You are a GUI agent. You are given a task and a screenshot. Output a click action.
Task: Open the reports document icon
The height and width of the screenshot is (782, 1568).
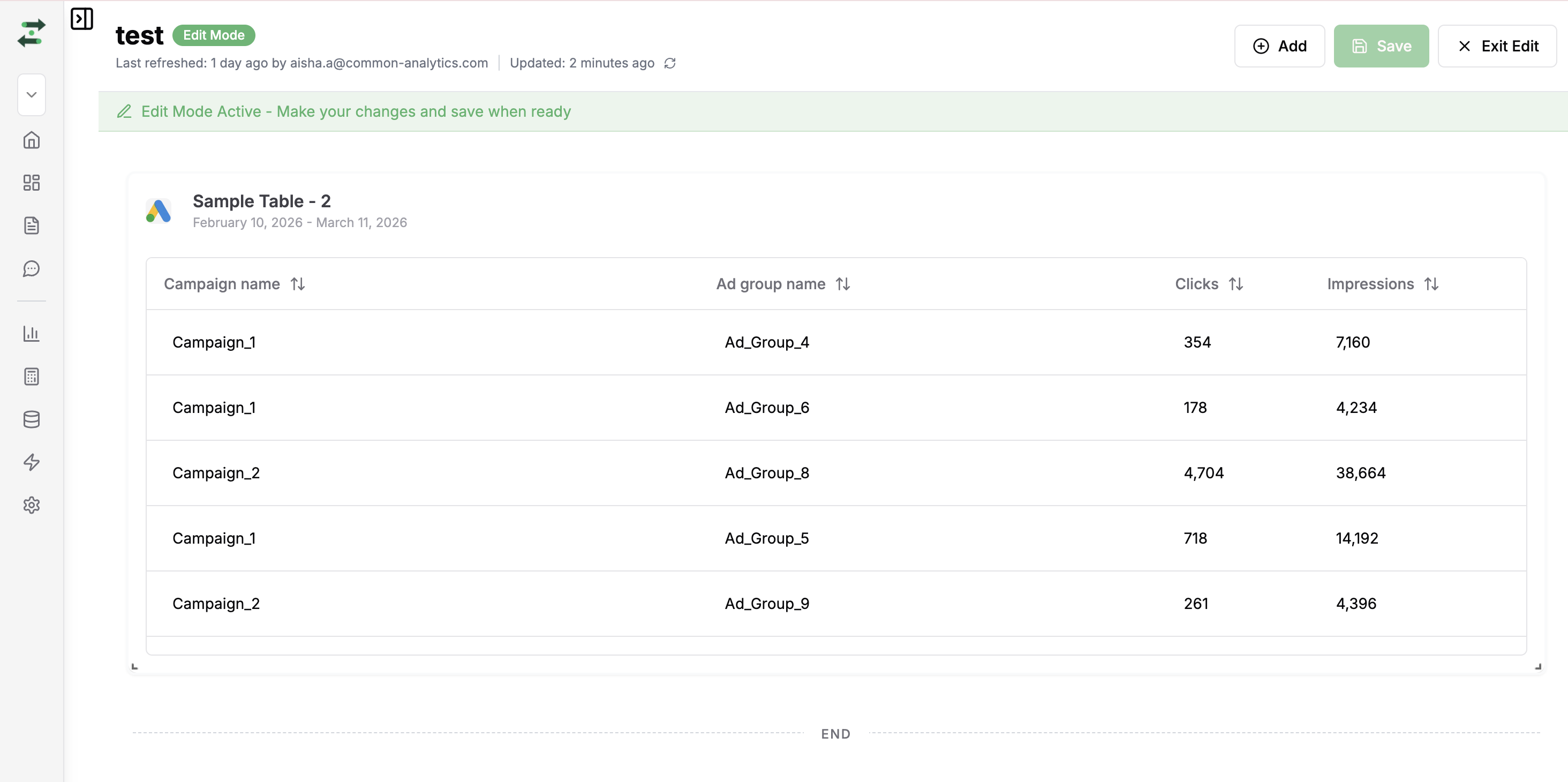pos(32,225)
